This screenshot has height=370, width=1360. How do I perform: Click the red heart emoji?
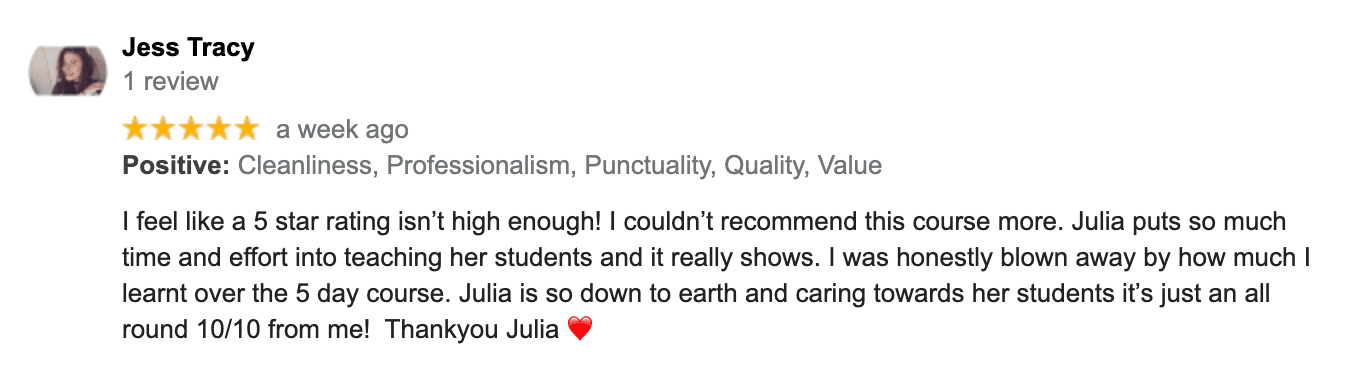(x=580, y=328)
